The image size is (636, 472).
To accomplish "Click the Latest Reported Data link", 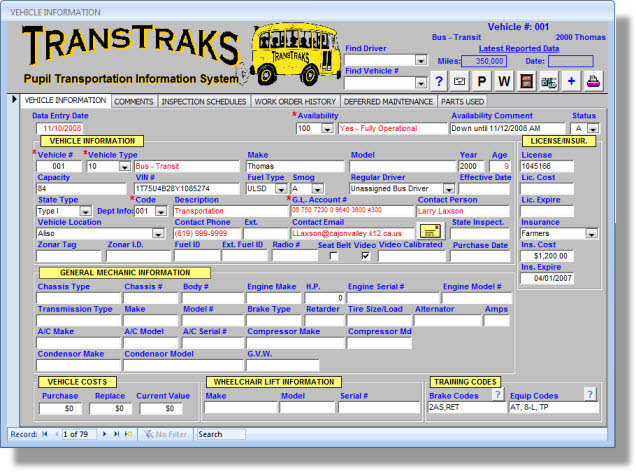I will click(x=518, y=48).
